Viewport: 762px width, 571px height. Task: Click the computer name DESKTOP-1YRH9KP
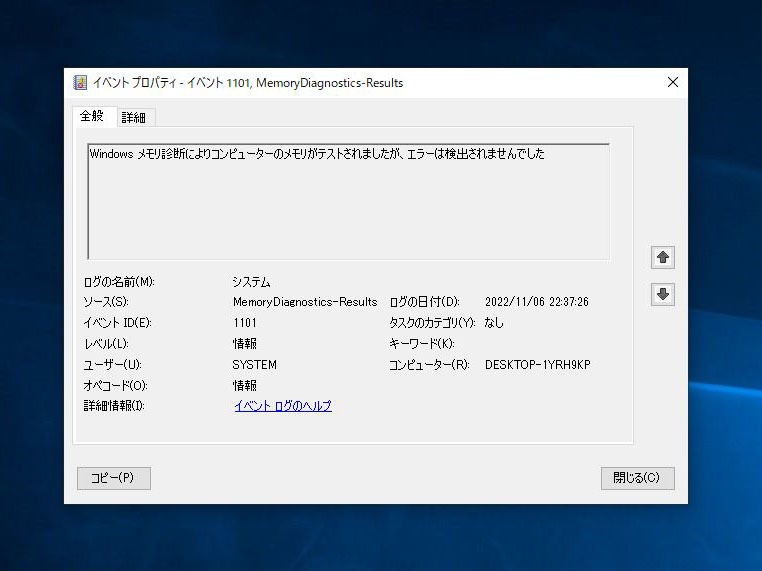(538, 364)
